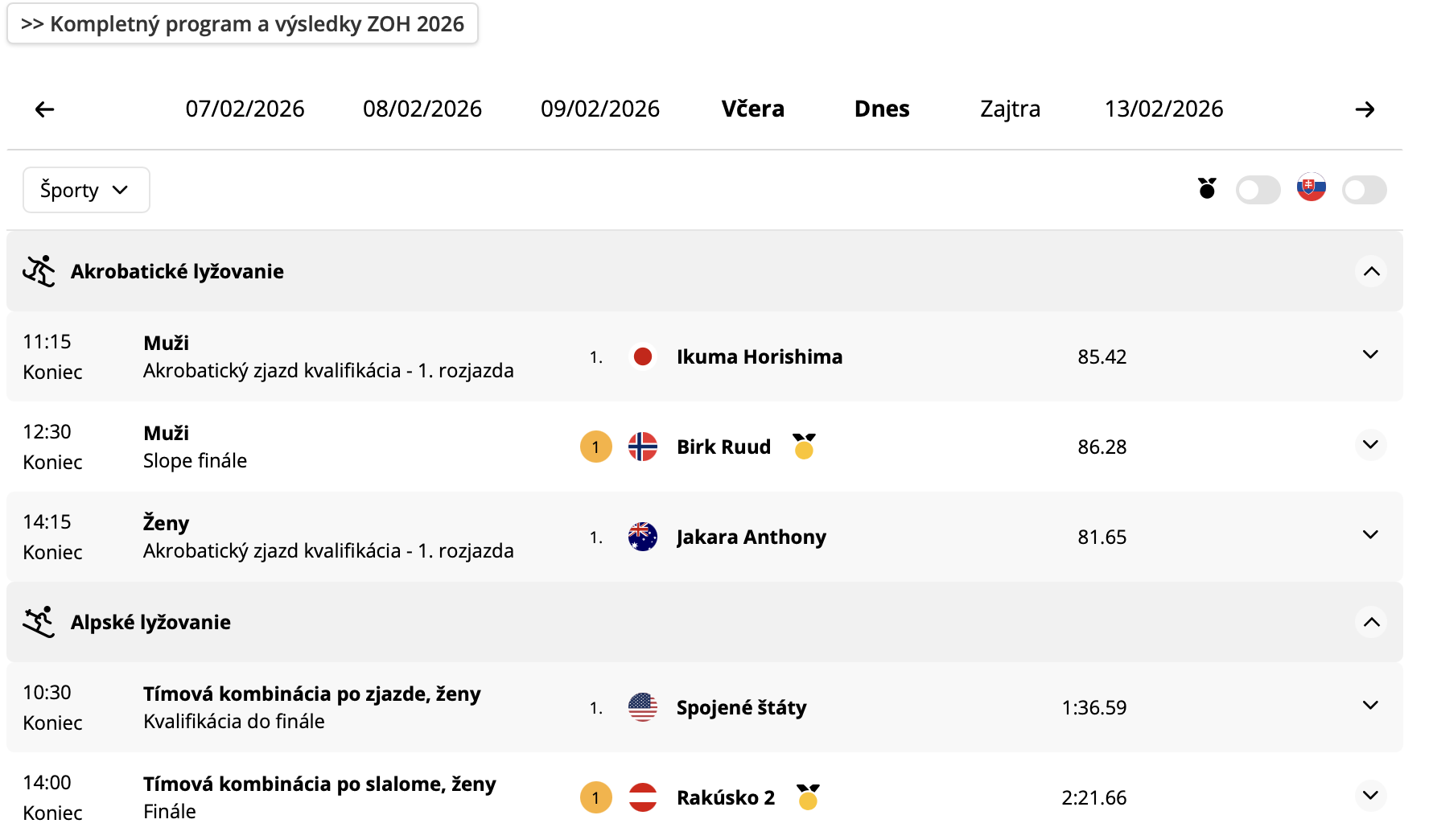The height and width of the screenshot is (840, 1429).
Task: Open the Športy dropdown filter
Action: (x=86, y=190)
